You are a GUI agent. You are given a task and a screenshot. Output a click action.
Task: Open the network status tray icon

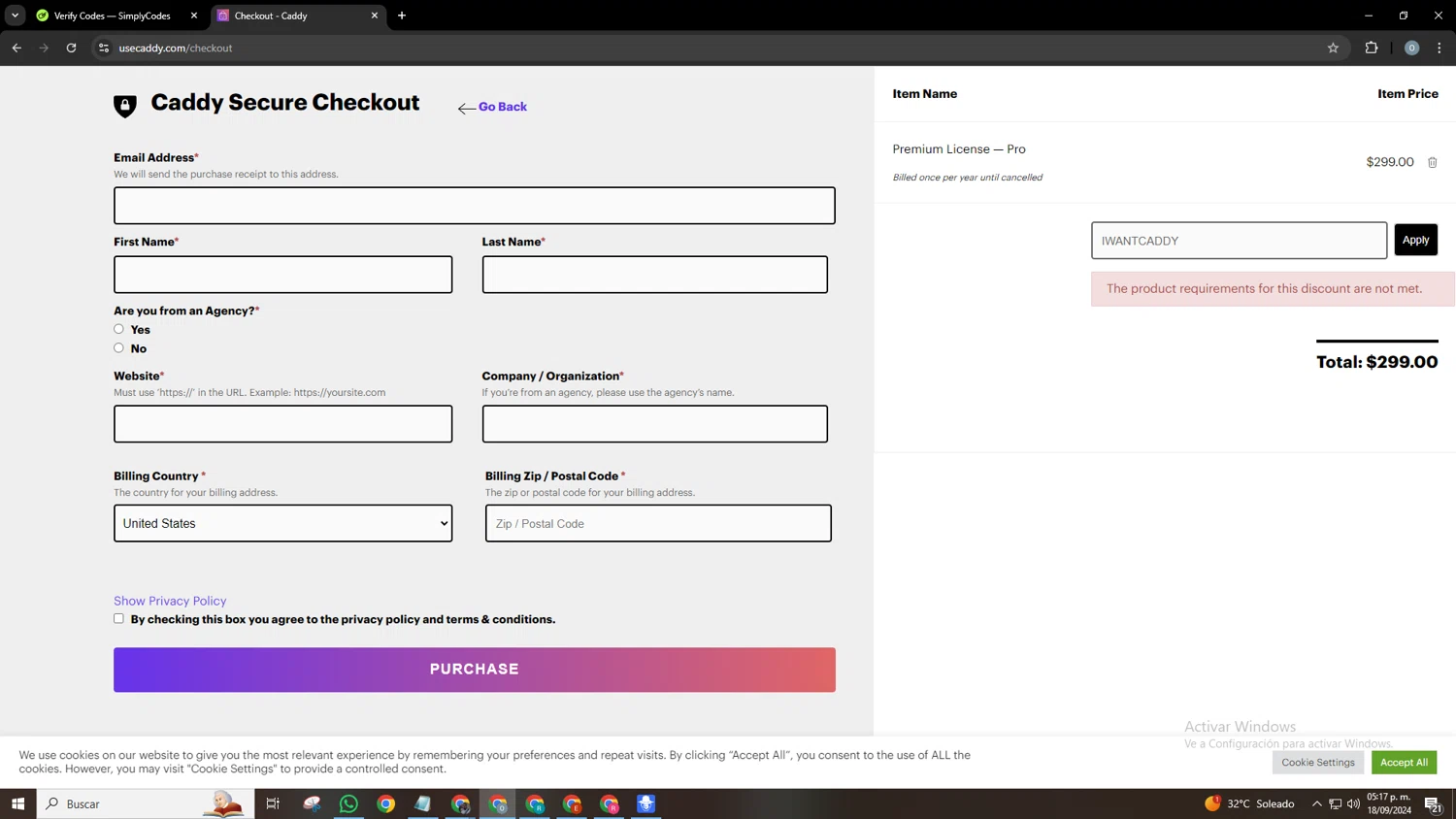1335,803
